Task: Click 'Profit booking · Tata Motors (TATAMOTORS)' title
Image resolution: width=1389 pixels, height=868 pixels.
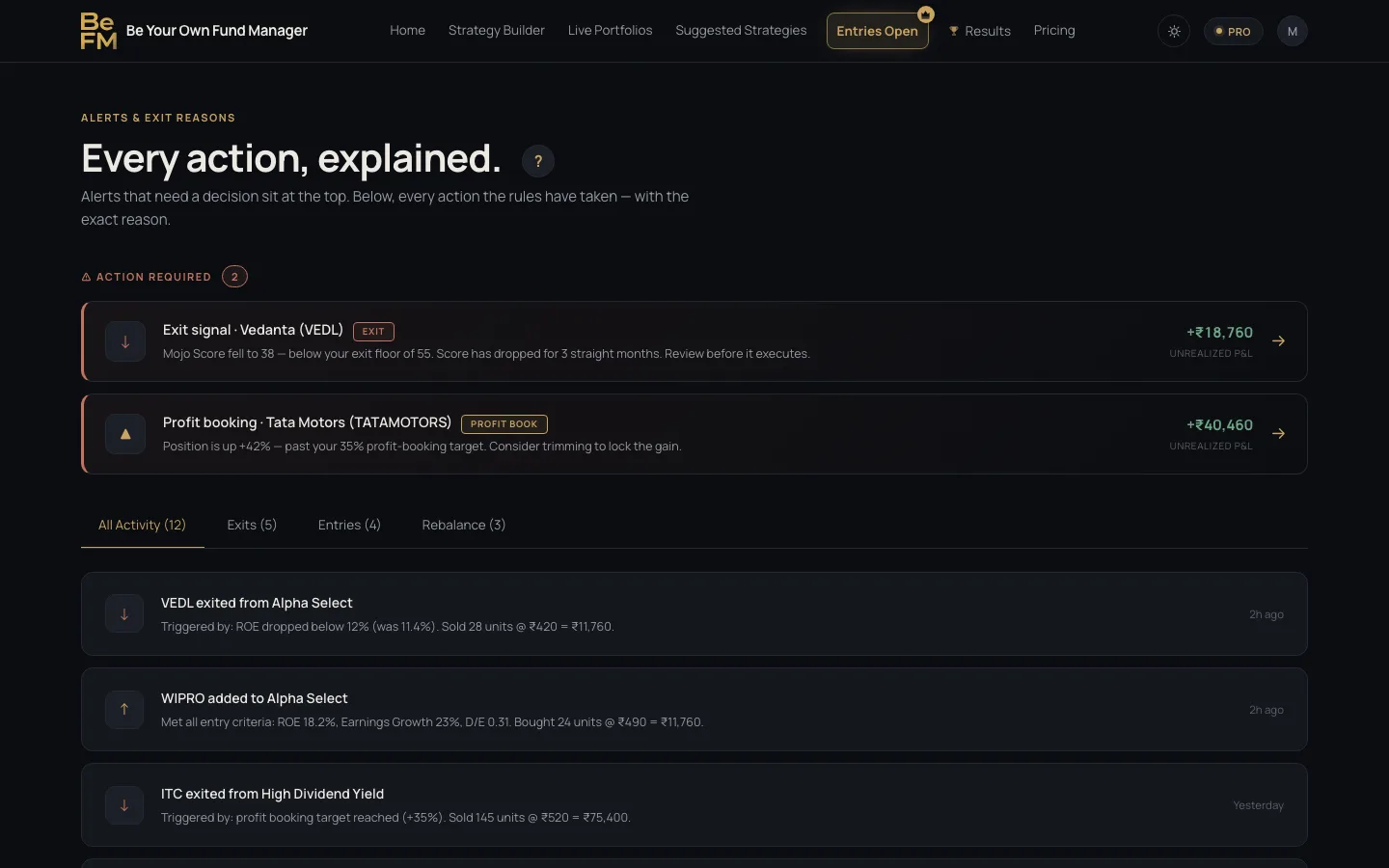Action: [307, 422]
